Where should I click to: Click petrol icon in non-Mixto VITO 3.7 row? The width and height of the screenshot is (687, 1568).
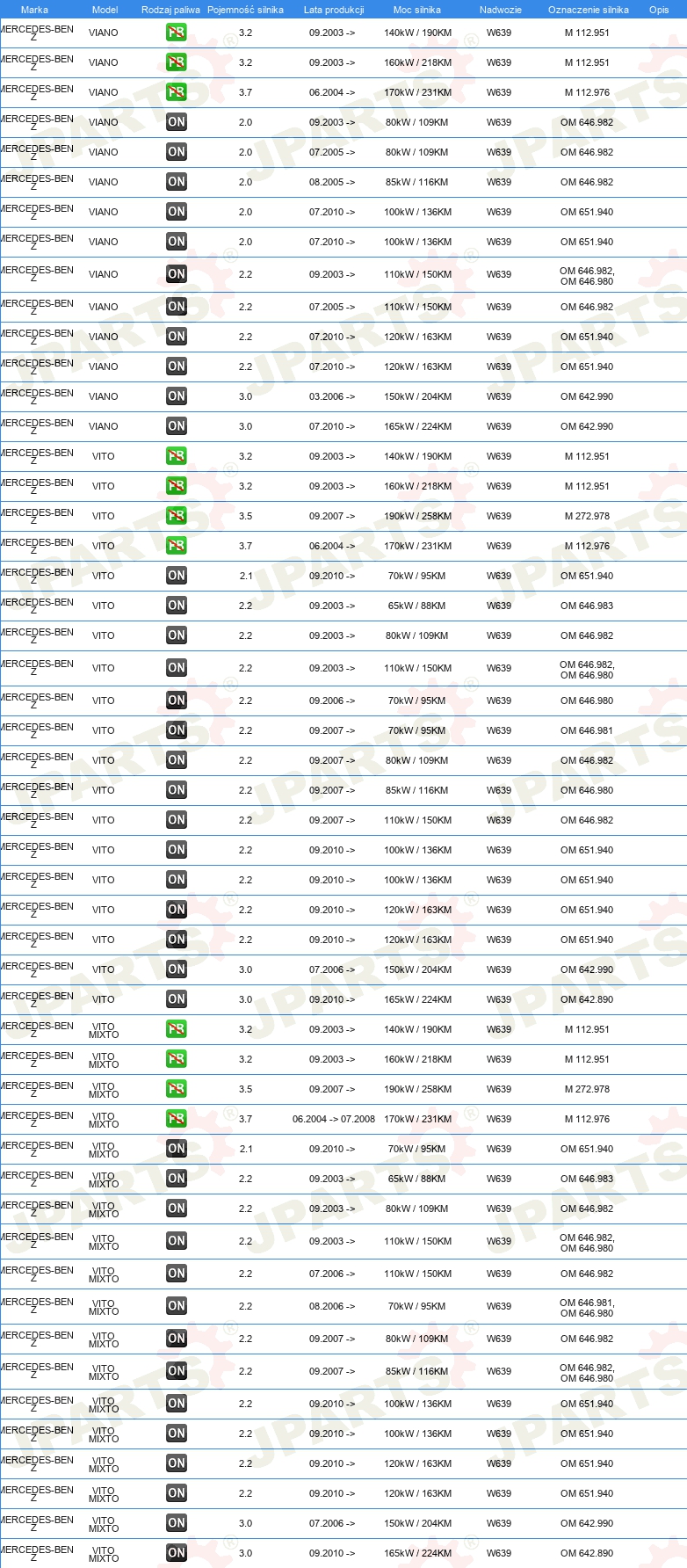click(177, 546)
